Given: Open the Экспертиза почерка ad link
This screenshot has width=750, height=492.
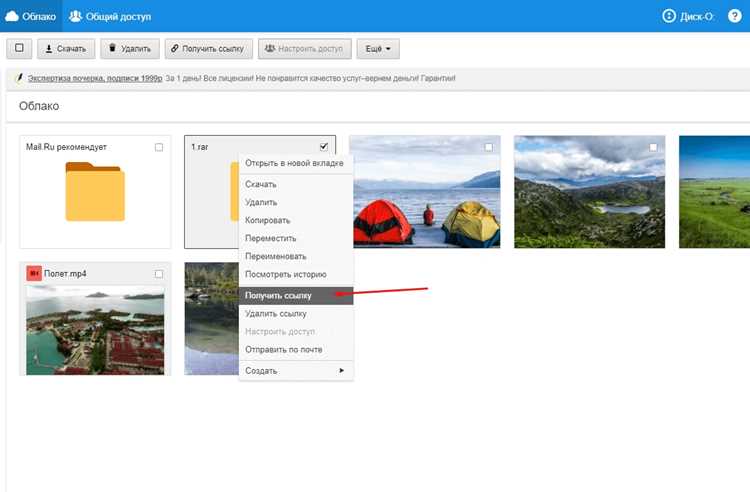Looking at the screenshot, I should [95, 78].
